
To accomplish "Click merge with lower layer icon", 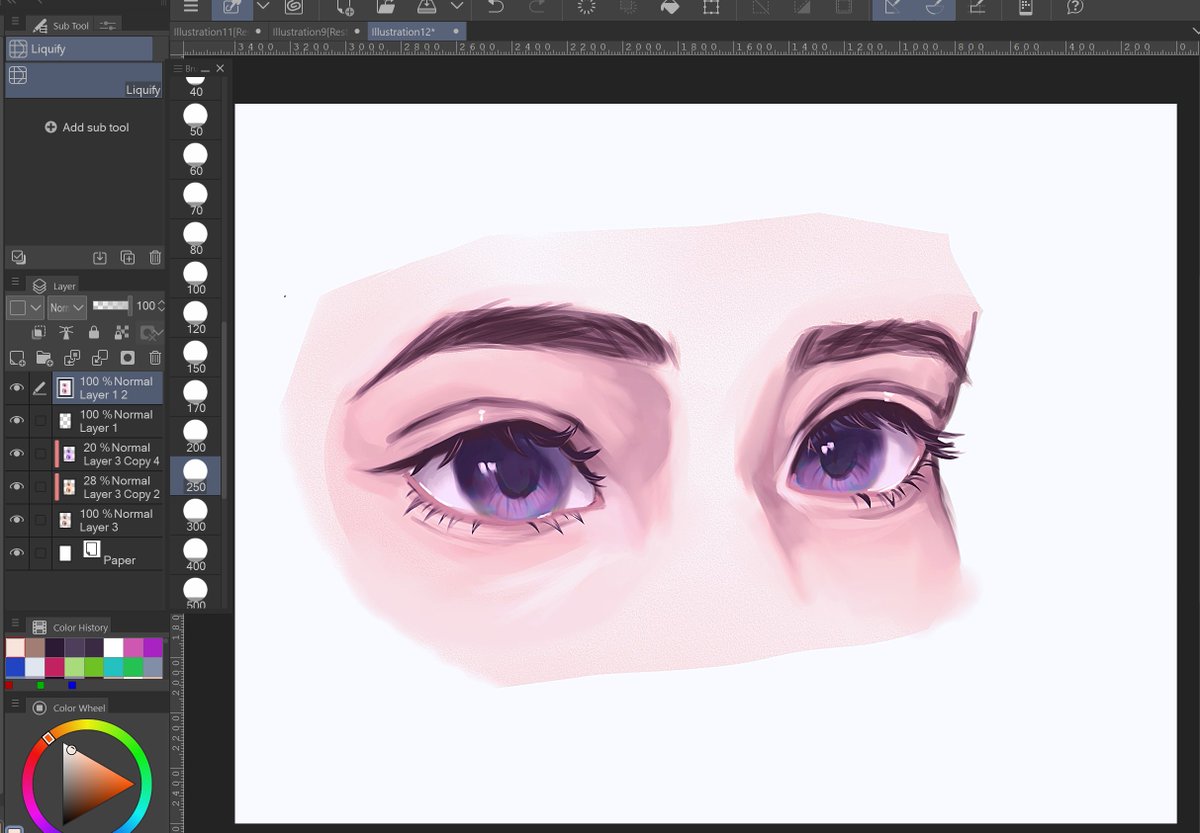I will click(x=100, y=358).
